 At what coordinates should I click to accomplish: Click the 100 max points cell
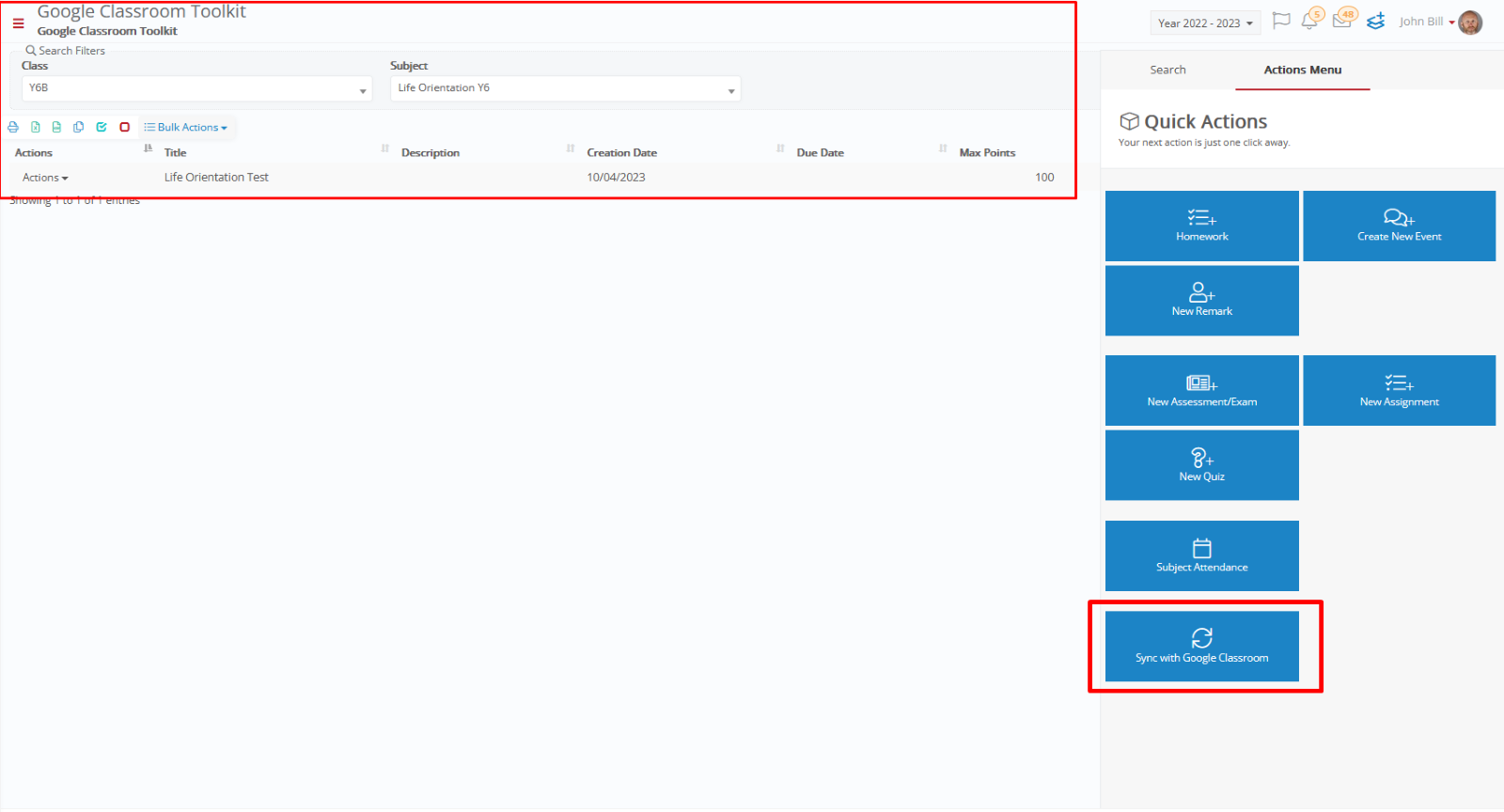click(1044, 177)
